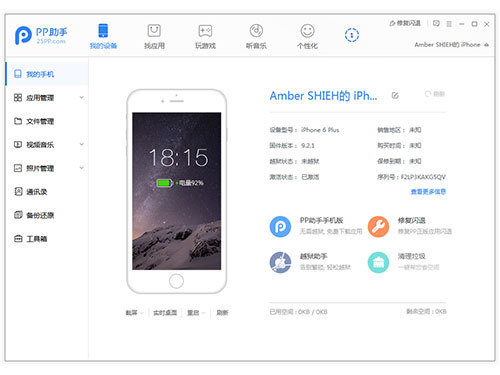500x375 pixels.
Task: Select 我的手机 in sidebar
Action: pyautogui.click(x=47, y=74)
